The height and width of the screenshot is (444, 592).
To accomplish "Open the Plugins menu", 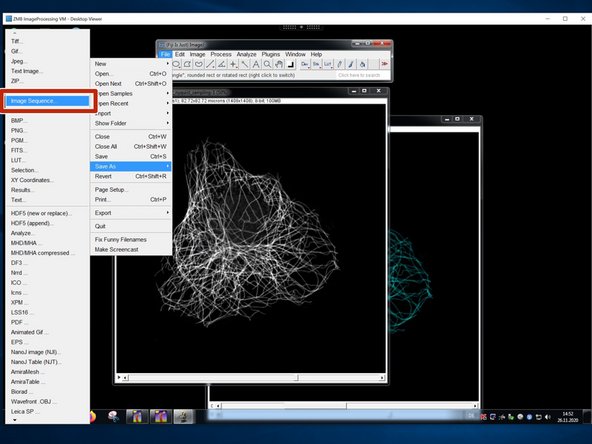I will 271,54.
